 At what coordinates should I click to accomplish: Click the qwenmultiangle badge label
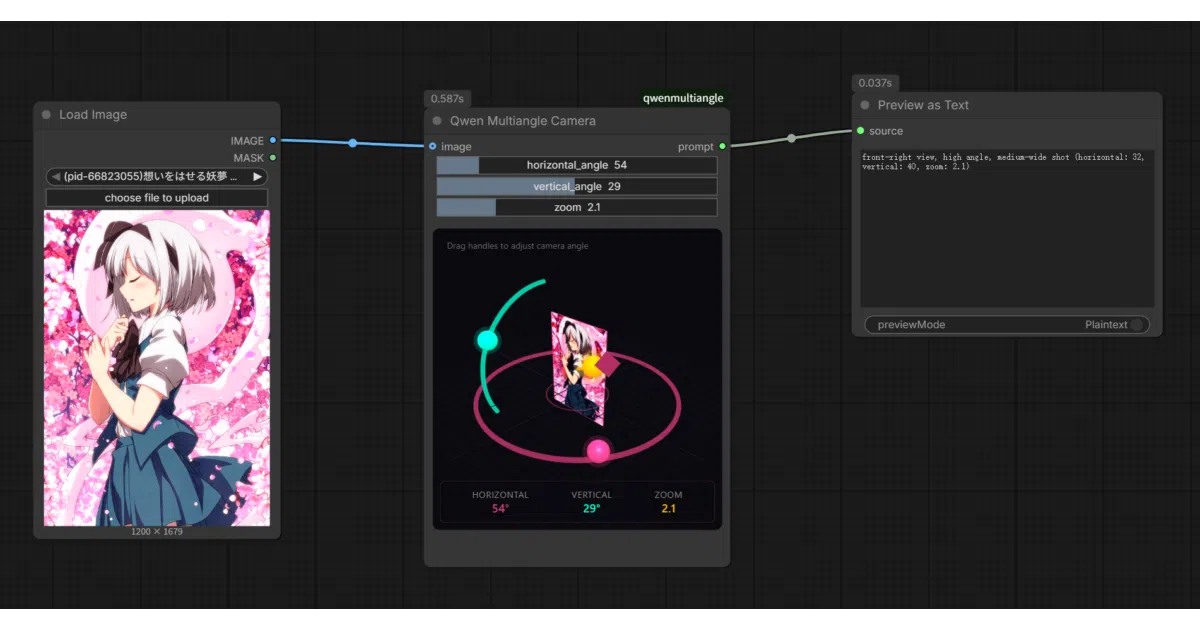point(683,98)
